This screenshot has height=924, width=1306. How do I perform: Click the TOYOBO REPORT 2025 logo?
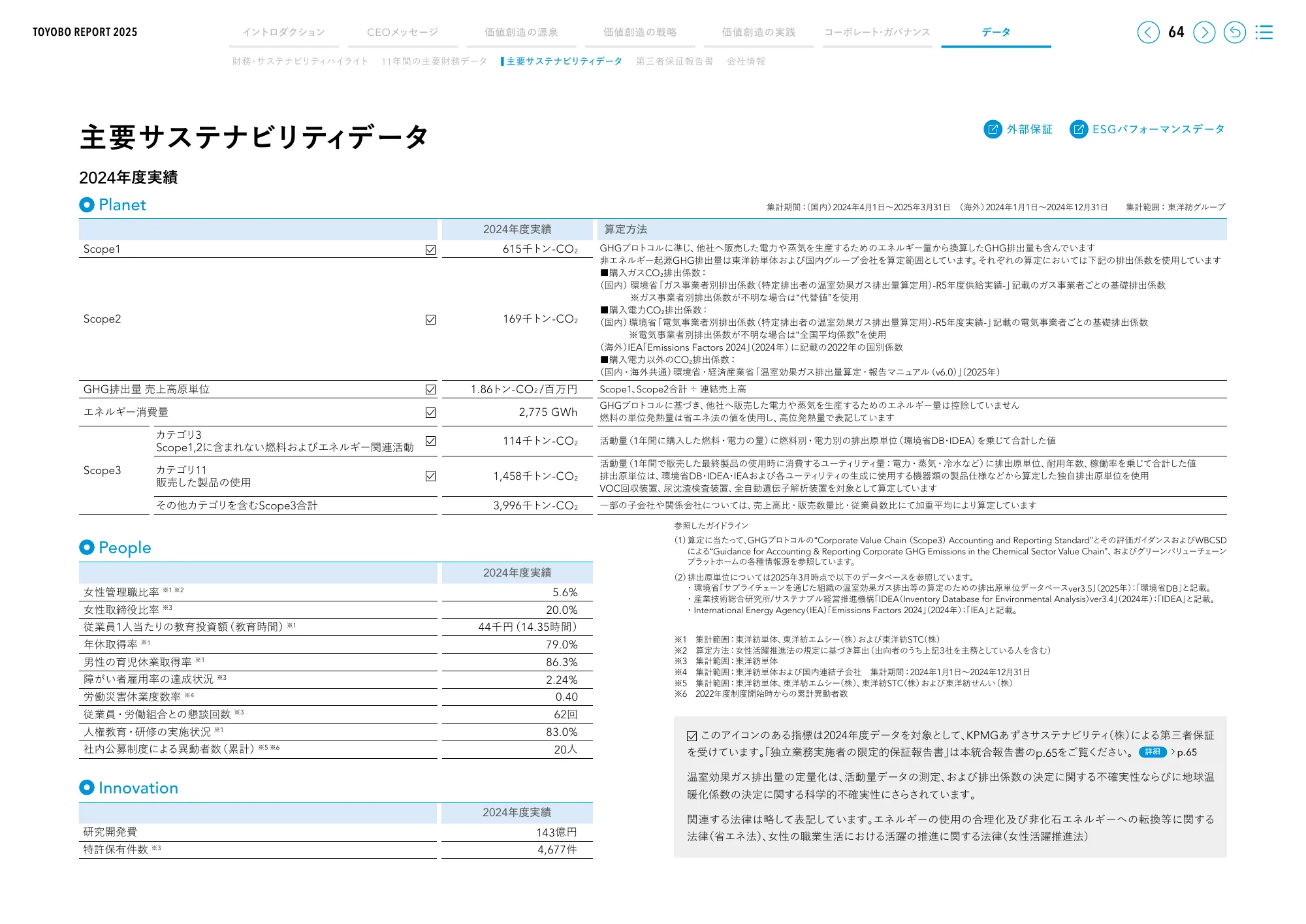pyautogui.click(x=84, y=31)
